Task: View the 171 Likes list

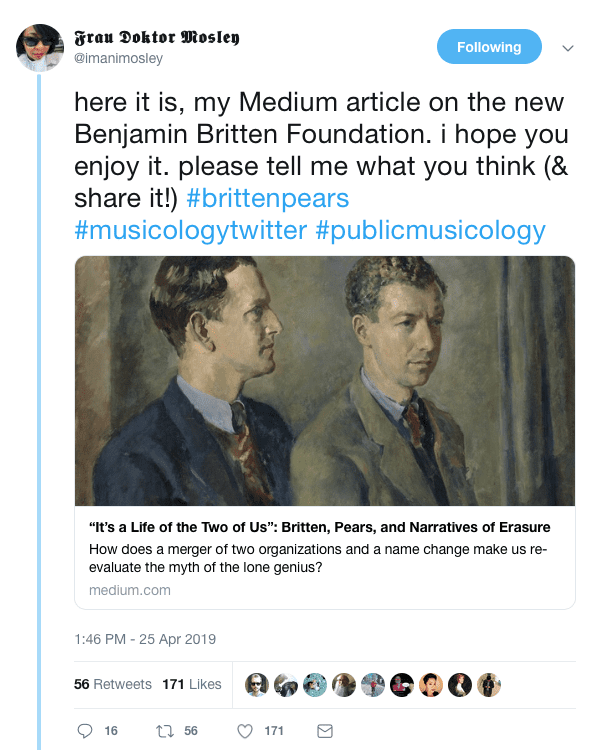Action: tap(192, 684)
